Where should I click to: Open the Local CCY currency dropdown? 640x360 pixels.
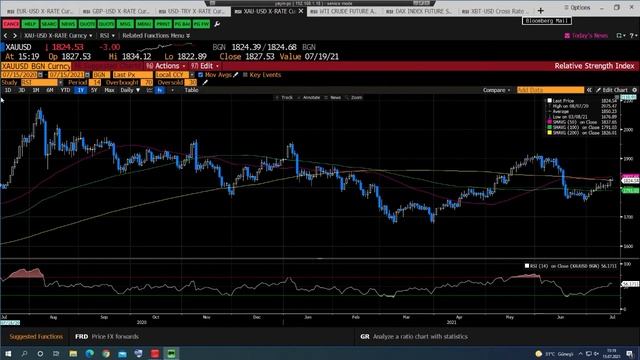click(192, 75)
